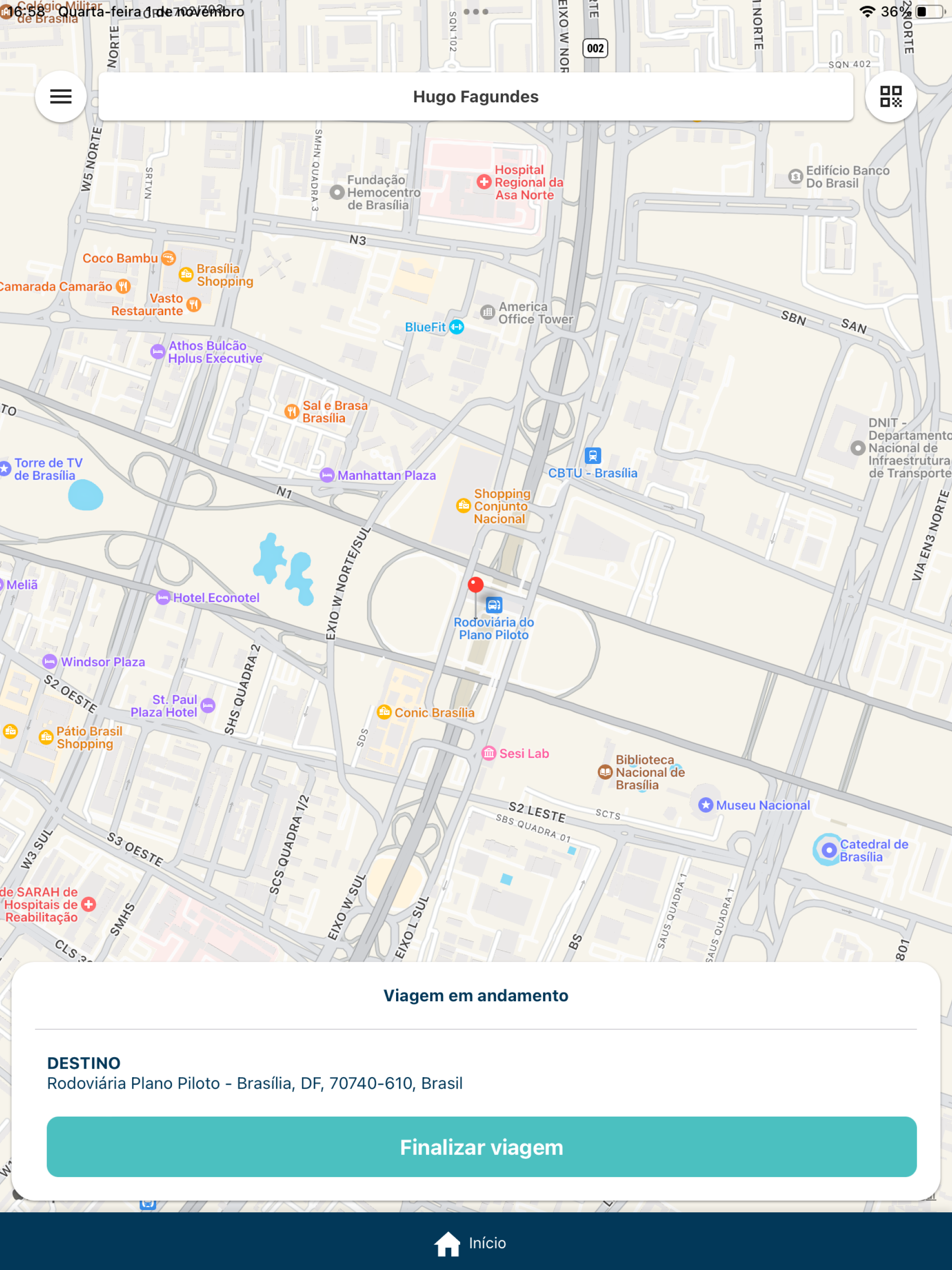Tap the CBTU Brasília train station icon
The image size is (952, 1270).
[x=593, y=456]
